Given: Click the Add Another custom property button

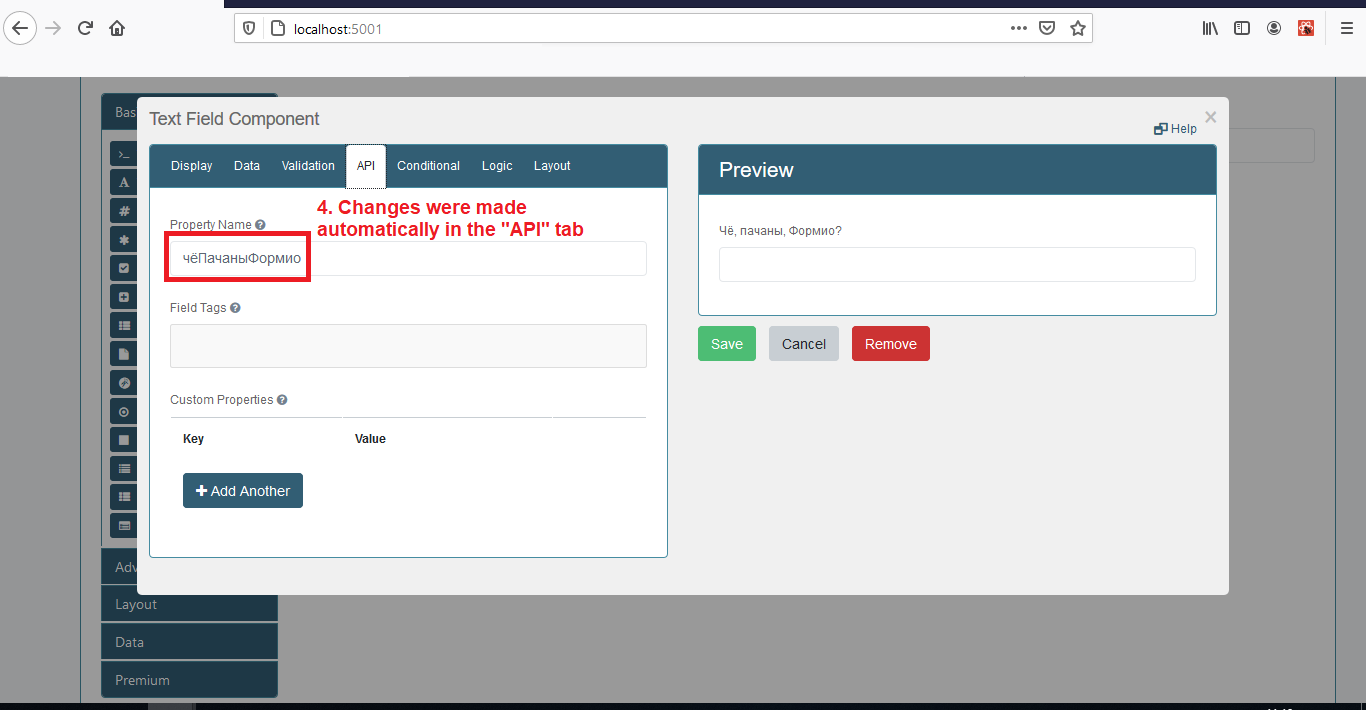Looking at the screenshot, I should click(242, 490).
